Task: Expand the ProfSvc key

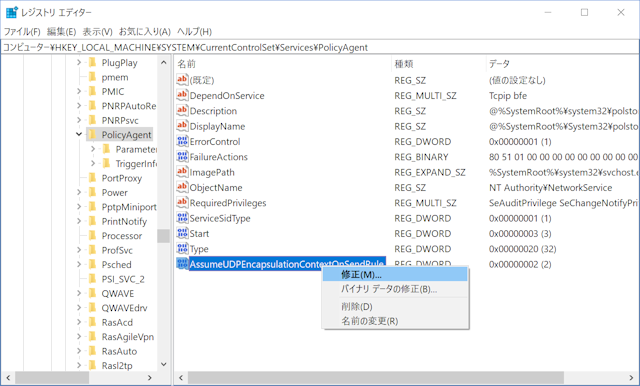Action: [x=79, y=250]
